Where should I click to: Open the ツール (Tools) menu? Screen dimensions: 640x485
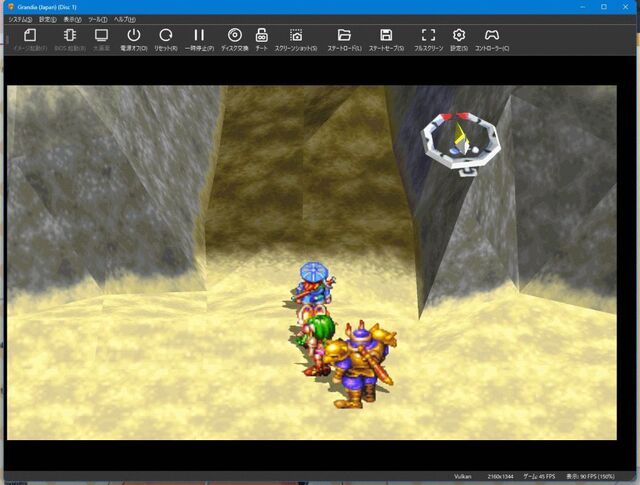[x=98, y=20]
